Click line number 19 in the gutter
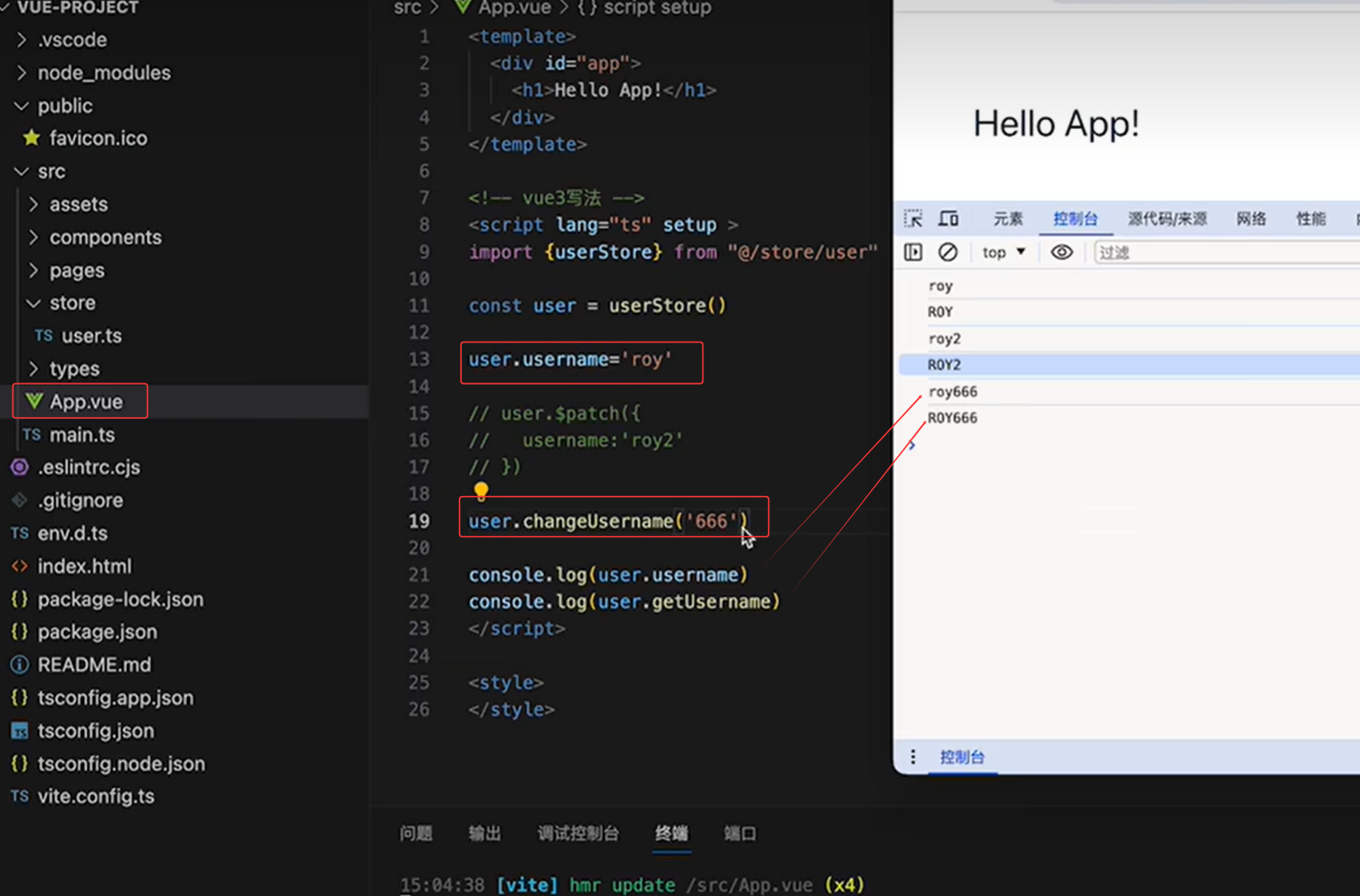The height and width of the screenshot is (896, 1360). pyautogui.click(x=419, y=522)
